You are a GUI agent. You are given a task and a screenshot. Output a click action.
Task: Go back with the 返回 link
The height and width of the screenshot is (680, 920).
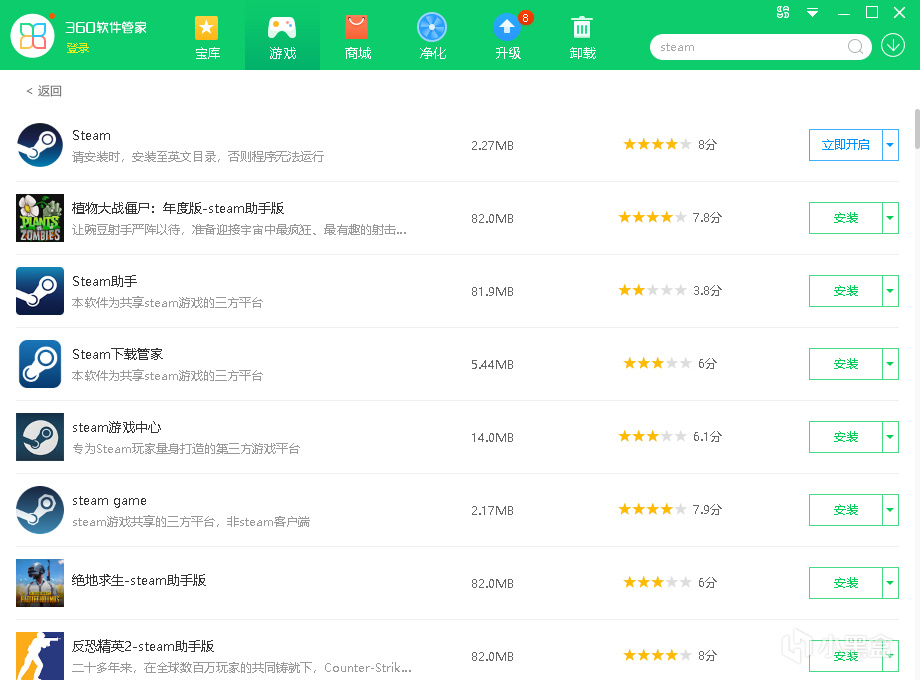click(x=44, y=91)
